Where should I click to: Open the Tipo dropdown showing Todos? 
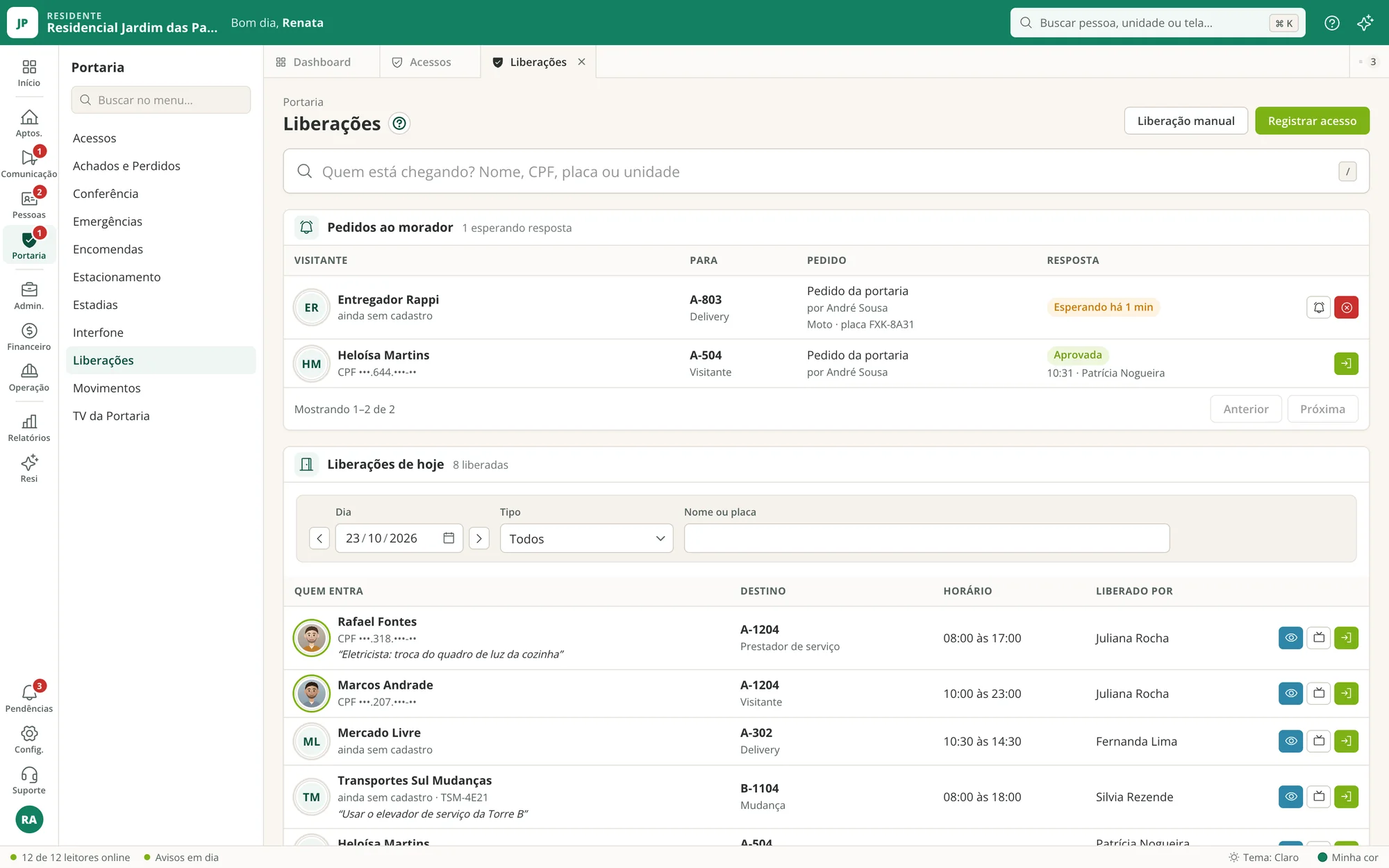586,539
